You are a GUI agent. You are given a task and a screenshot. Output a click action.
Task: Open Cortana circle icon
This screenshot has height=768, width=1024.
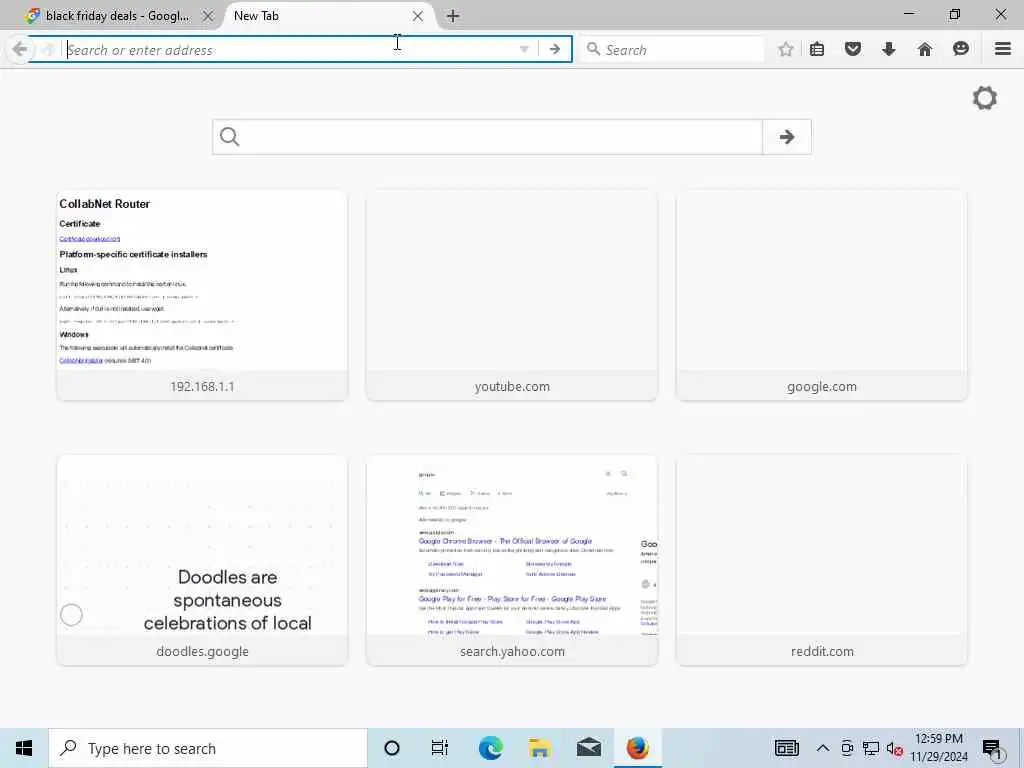click(x=392, y=748)
